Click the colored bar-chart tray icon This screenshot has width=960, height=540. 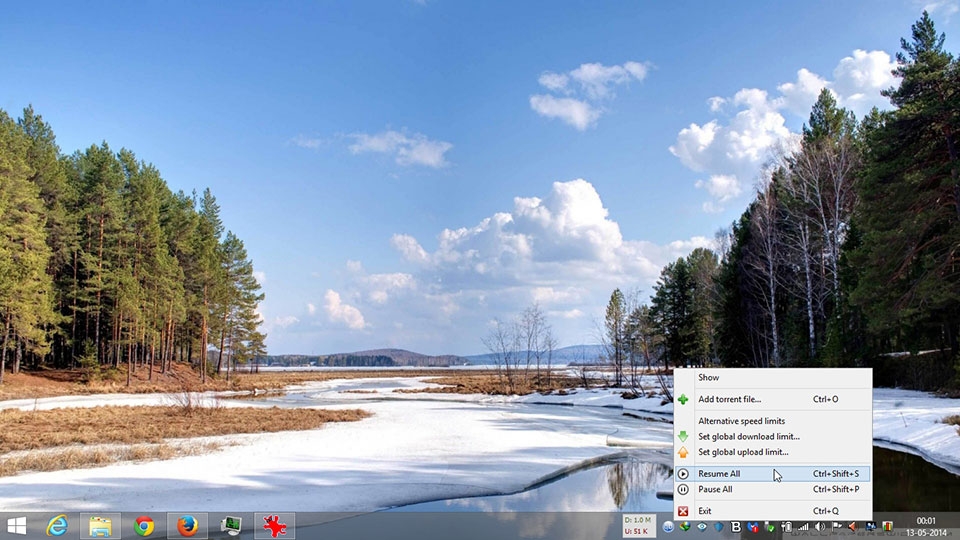coord(887,527)
